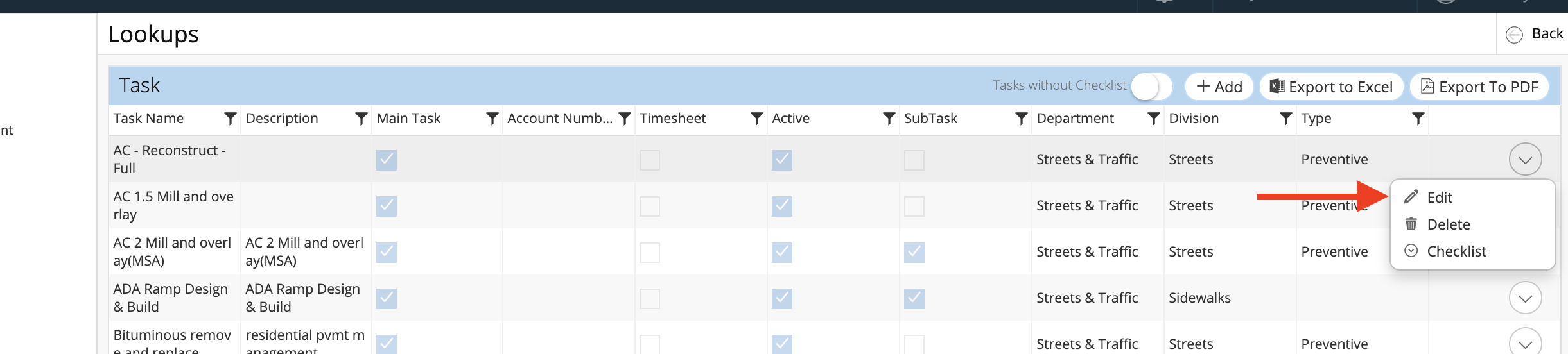Expand actions menu for AC - Reconstruct - Full
The image size is (1568, 354).
click(1526, 159)
